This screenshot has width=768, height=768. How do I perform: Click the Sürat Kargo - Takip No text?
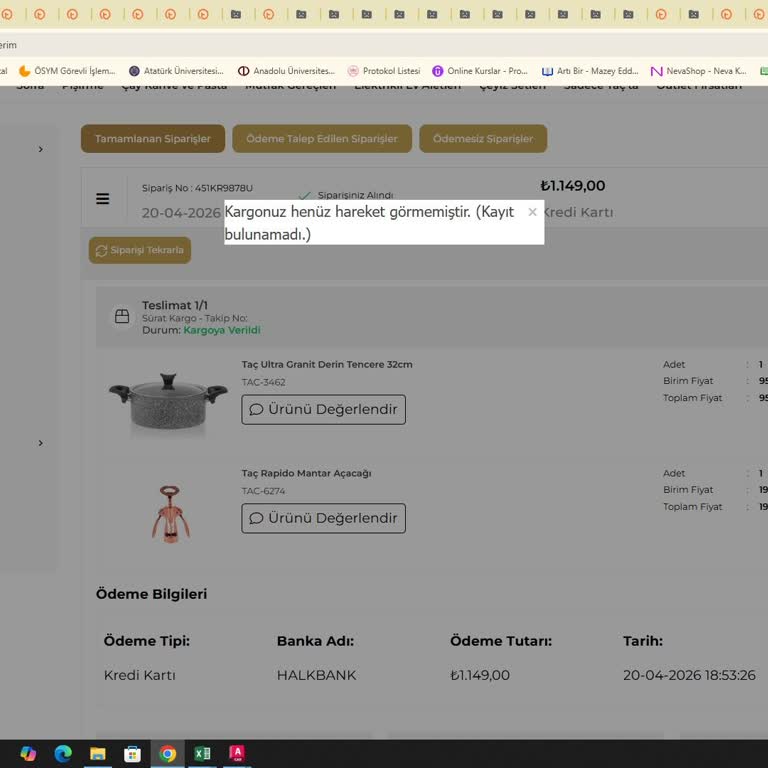[194, 318]
